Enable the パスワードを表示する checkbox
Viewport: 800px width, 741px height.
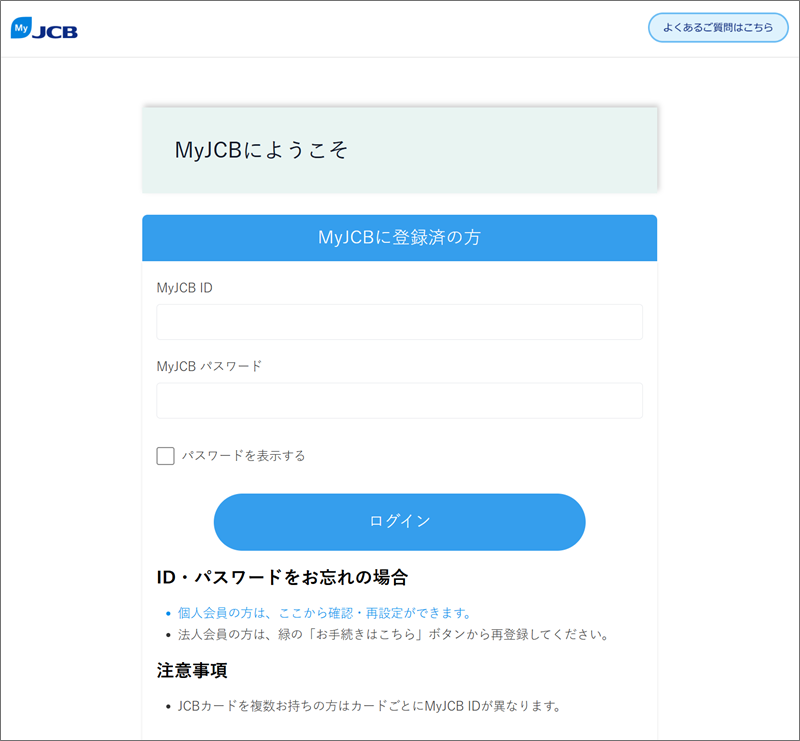coord(165,456)
